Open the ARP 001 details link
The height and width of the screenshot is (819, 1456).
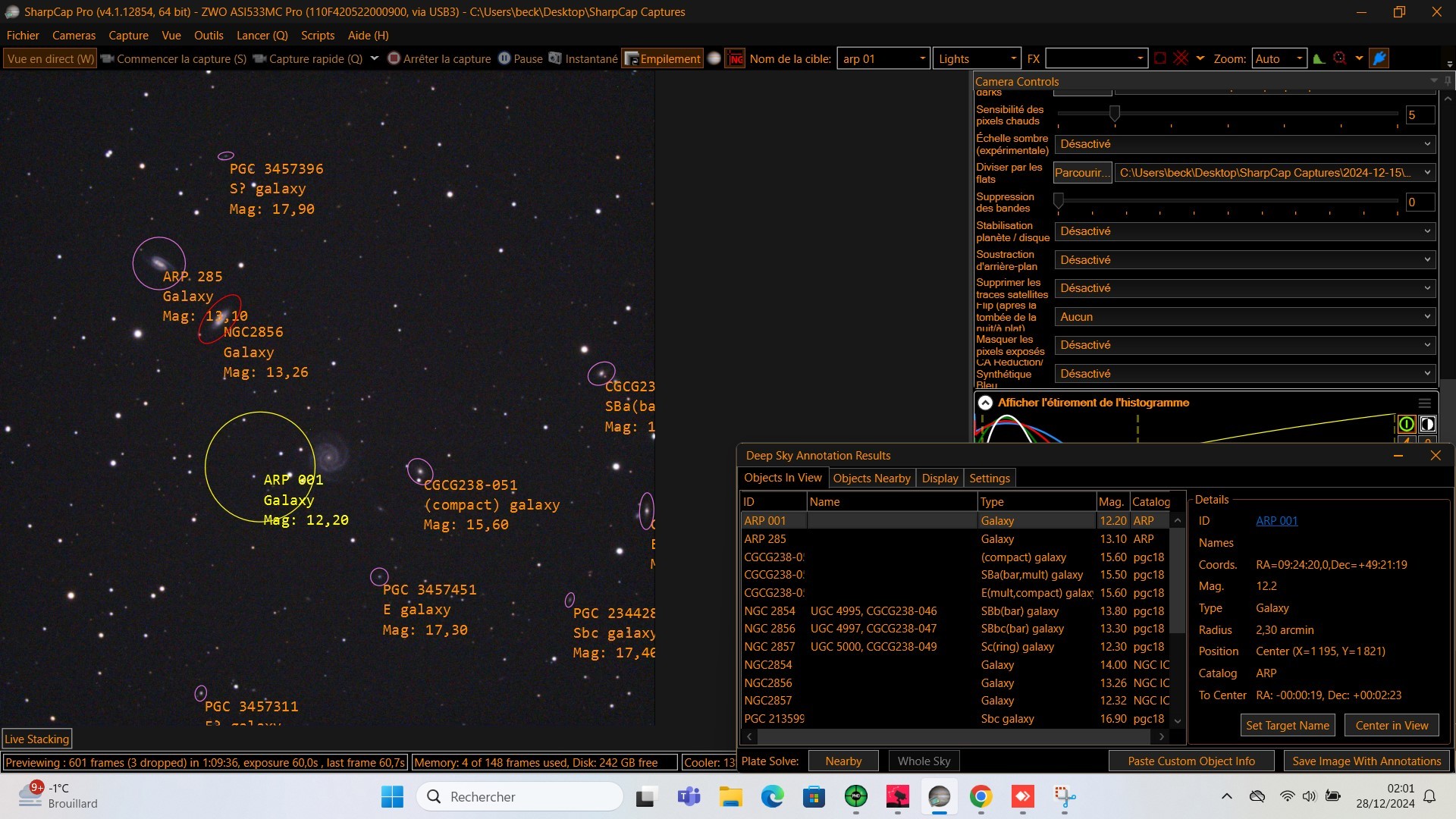[x=1276, y=521]
